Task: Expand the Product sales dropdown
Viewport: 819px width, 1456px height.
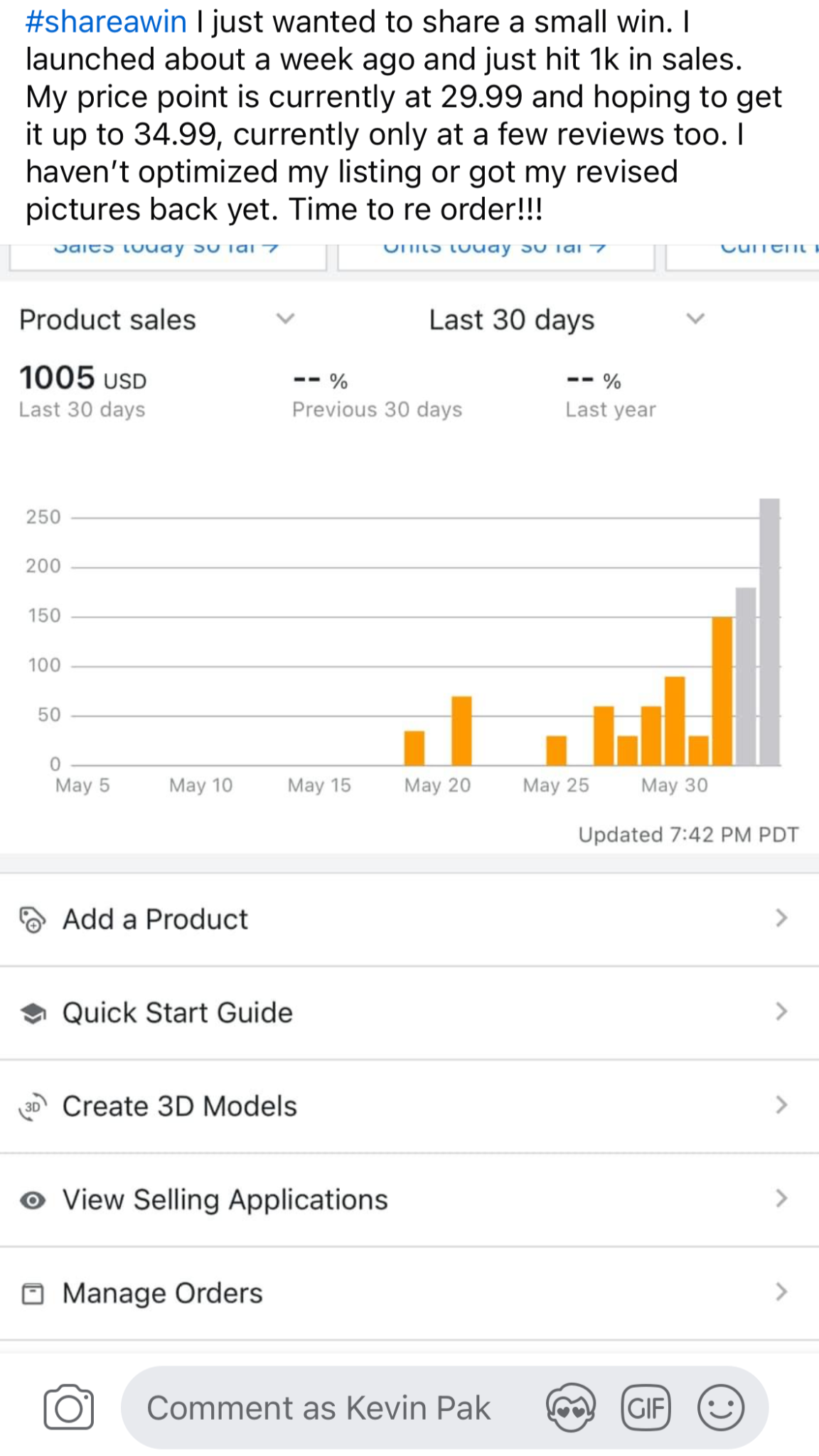Action: (285, 319)
